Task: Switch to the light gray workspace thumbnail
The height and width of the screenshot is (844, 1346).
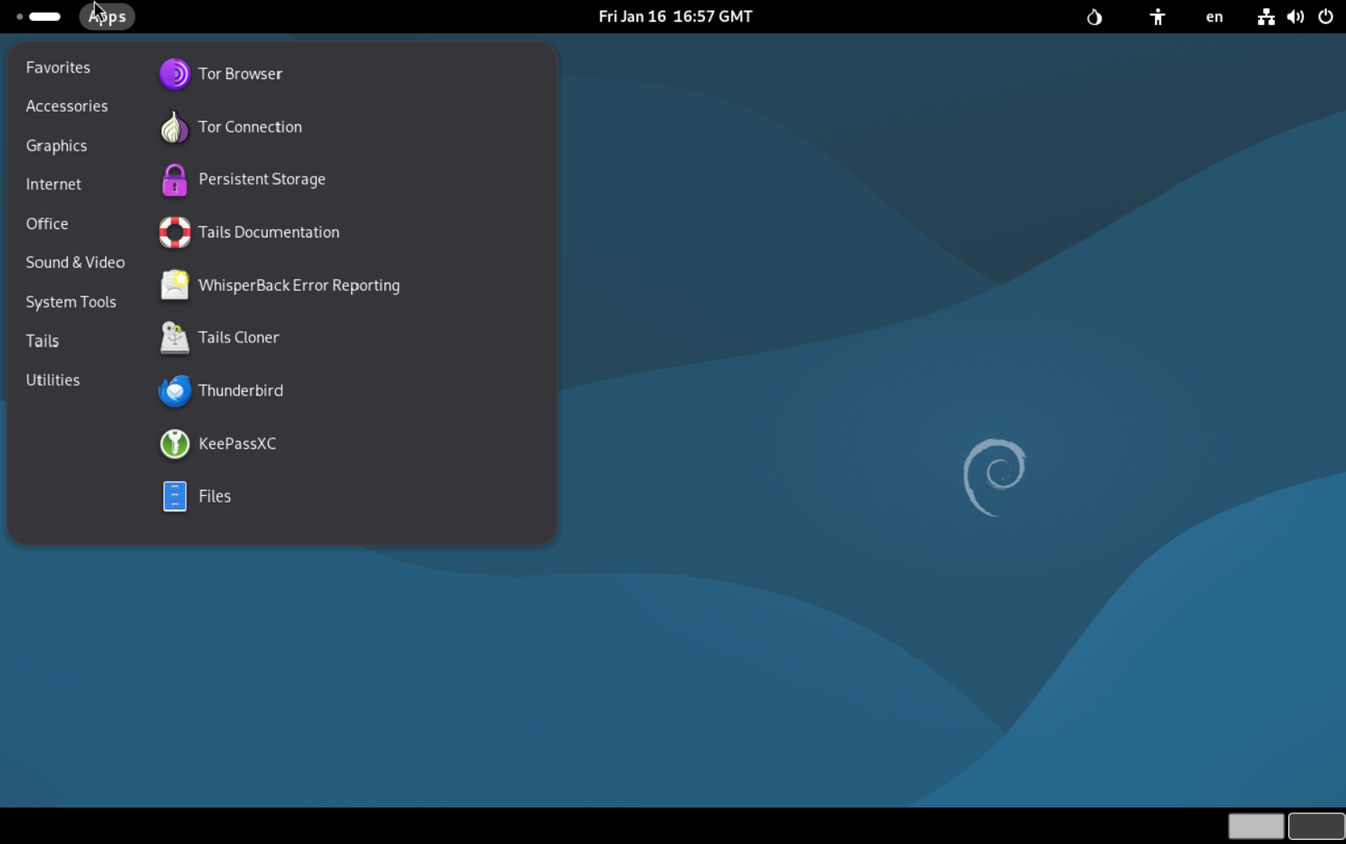Action: 1256,826
